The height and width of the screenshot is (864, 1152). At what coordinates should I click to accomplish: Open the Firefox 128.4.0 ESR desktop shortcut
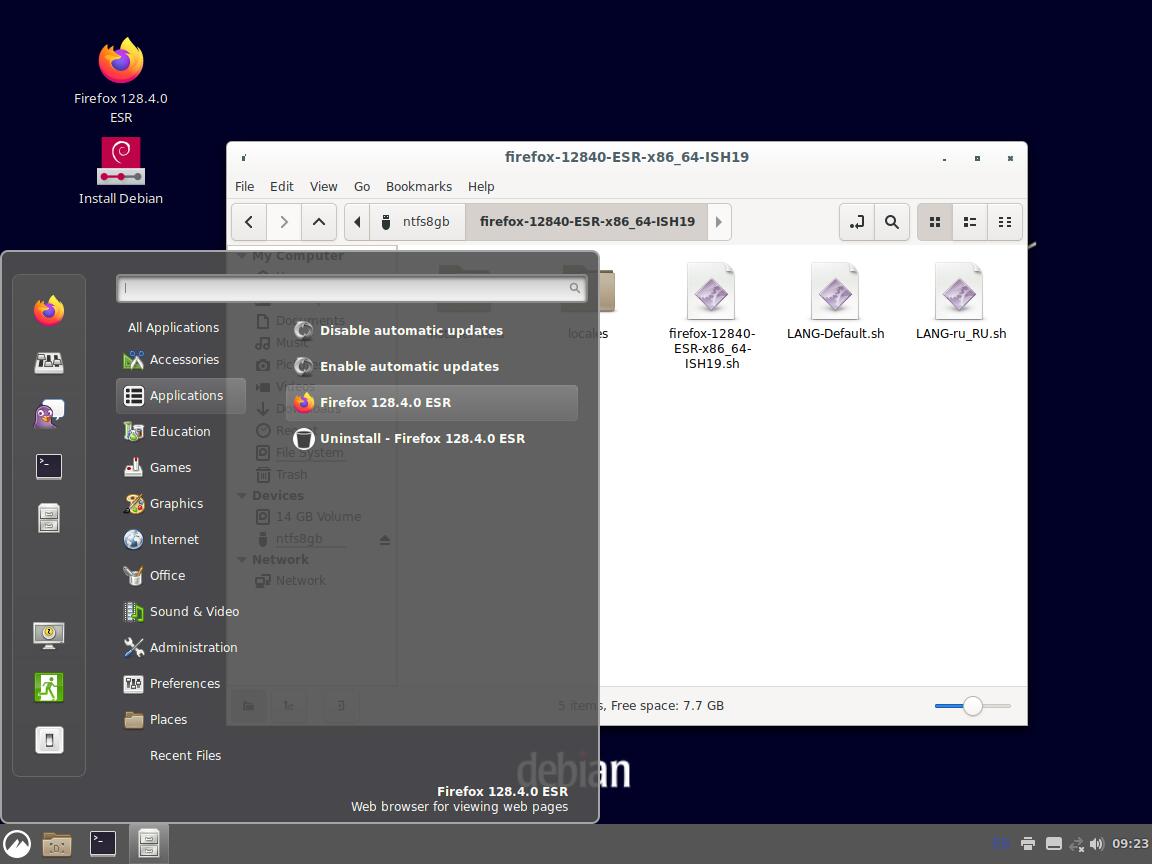point(120,81)
